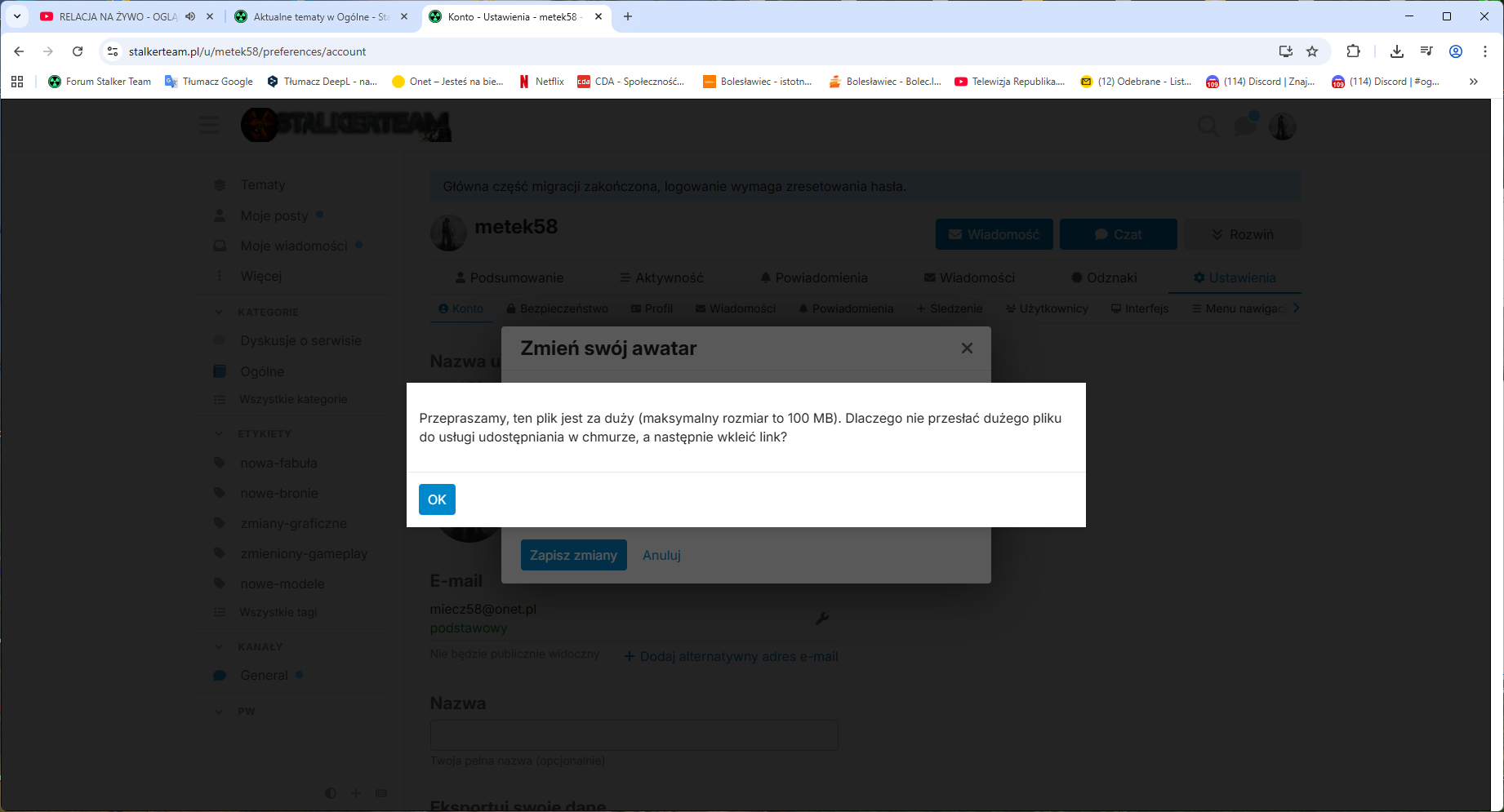Bookmark this page with the star icon

[x=1312, y=51]
